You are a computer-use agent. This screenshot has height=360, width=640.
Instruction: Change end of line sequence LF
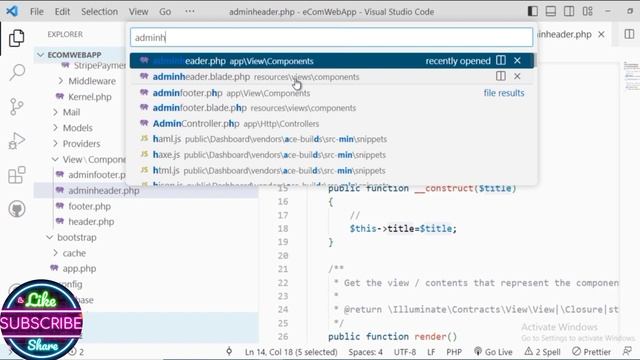coord(431,352)
